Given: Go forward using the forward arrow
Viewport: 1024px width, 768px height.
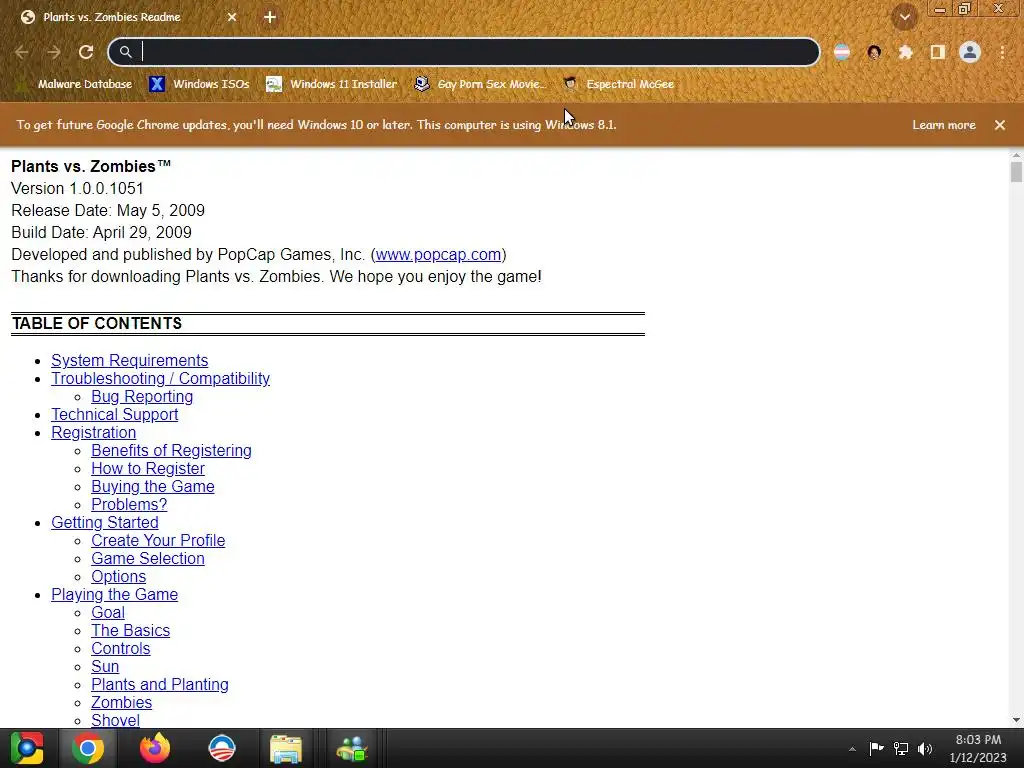Looking at the screenshot, I should point(54,52).
